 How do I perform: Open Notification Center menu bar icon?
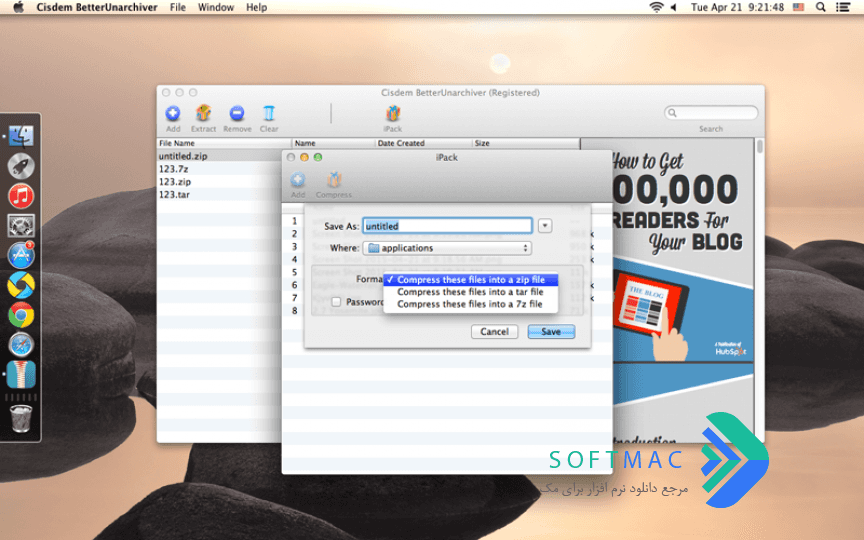(x=843, y=7)
